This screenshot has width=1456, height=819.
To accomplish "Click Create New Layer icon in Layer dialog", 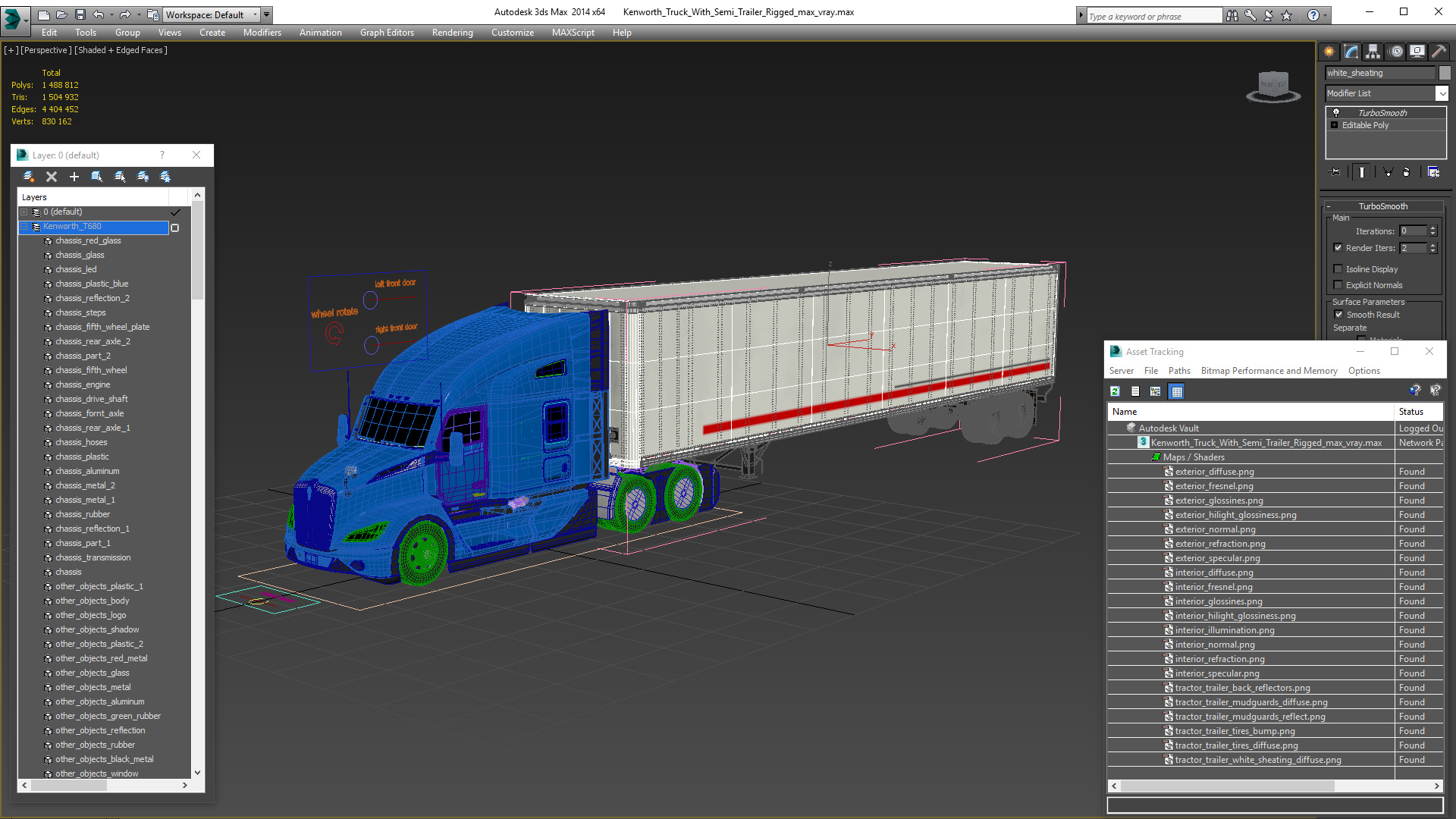I will pos(29,177).
